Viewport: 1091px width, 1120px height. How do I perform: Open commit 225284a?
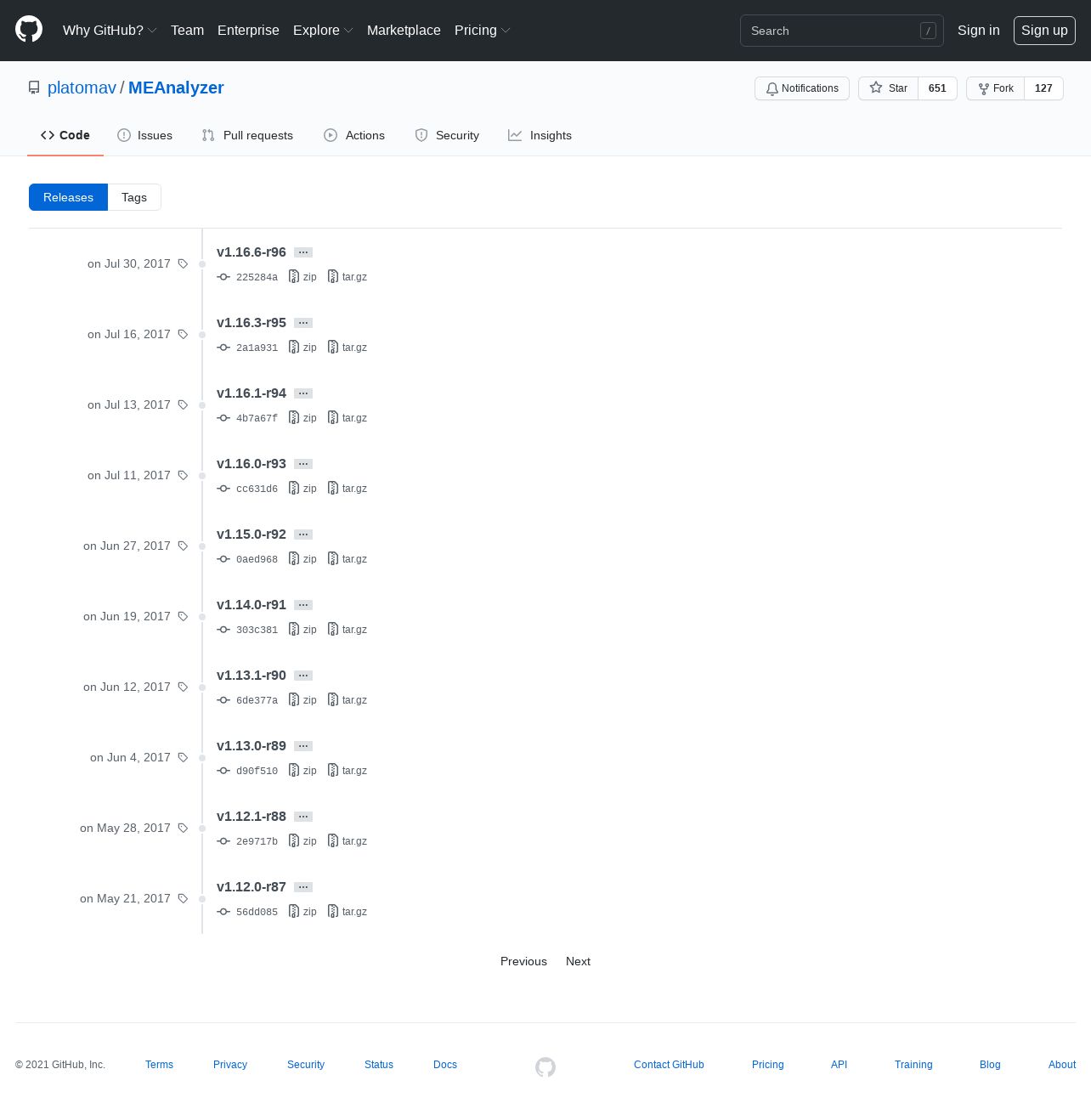pyautogui.click(x=257, y=277)
